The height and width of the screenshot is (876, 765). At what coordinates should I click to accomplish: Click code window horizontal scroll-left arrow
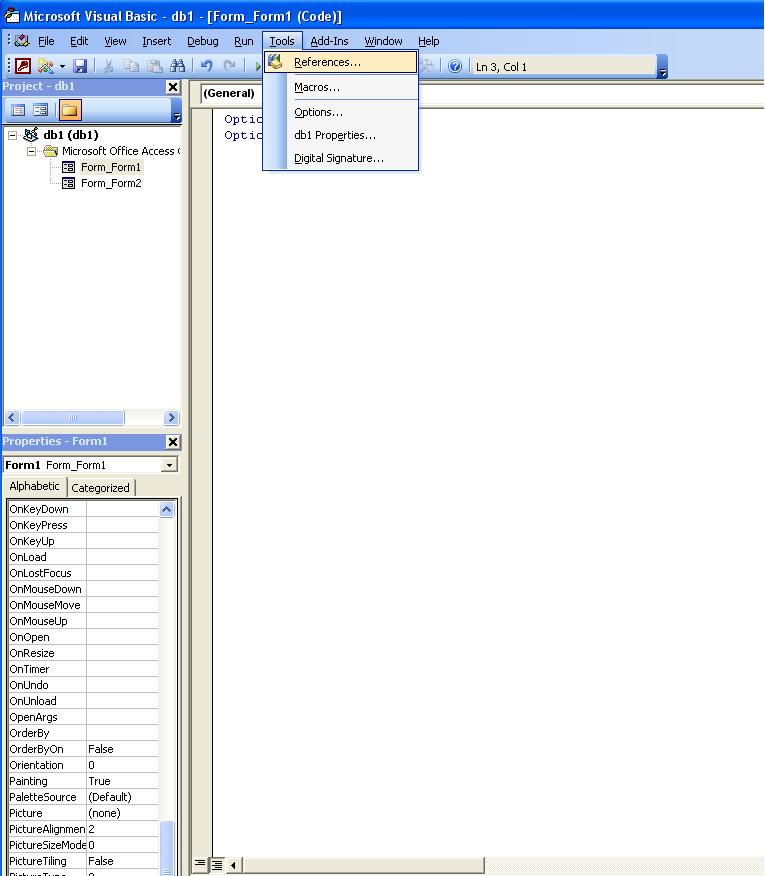233,865
